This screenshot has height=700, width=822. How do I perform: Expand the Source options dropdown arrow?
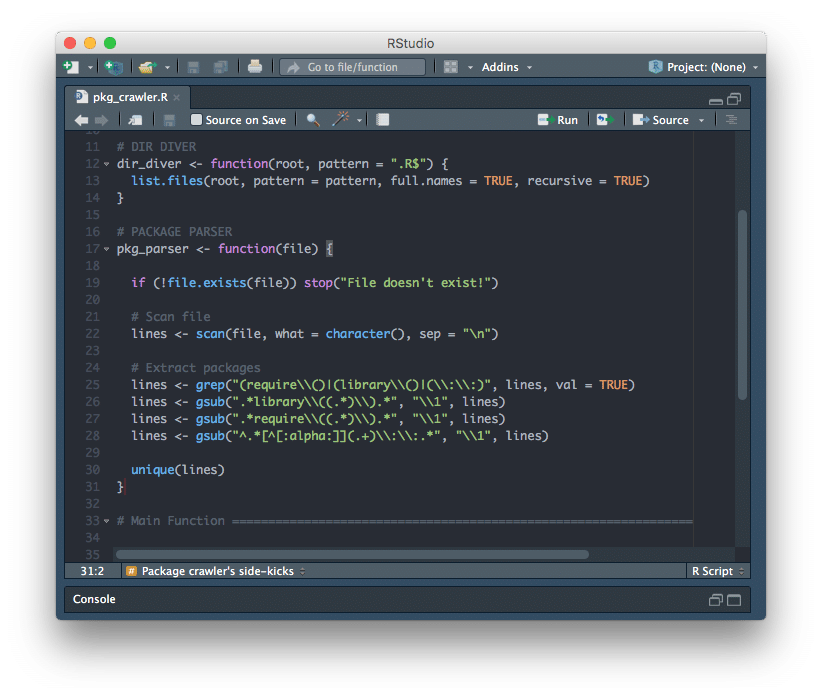click(701, 121)
